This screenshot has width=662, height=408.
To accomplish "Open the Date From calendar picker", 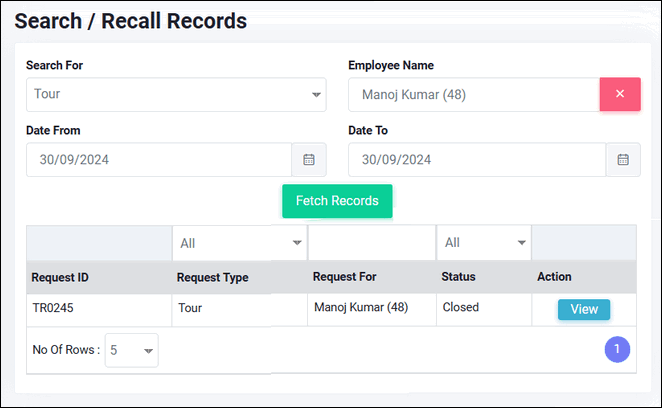I will point(309,160).
